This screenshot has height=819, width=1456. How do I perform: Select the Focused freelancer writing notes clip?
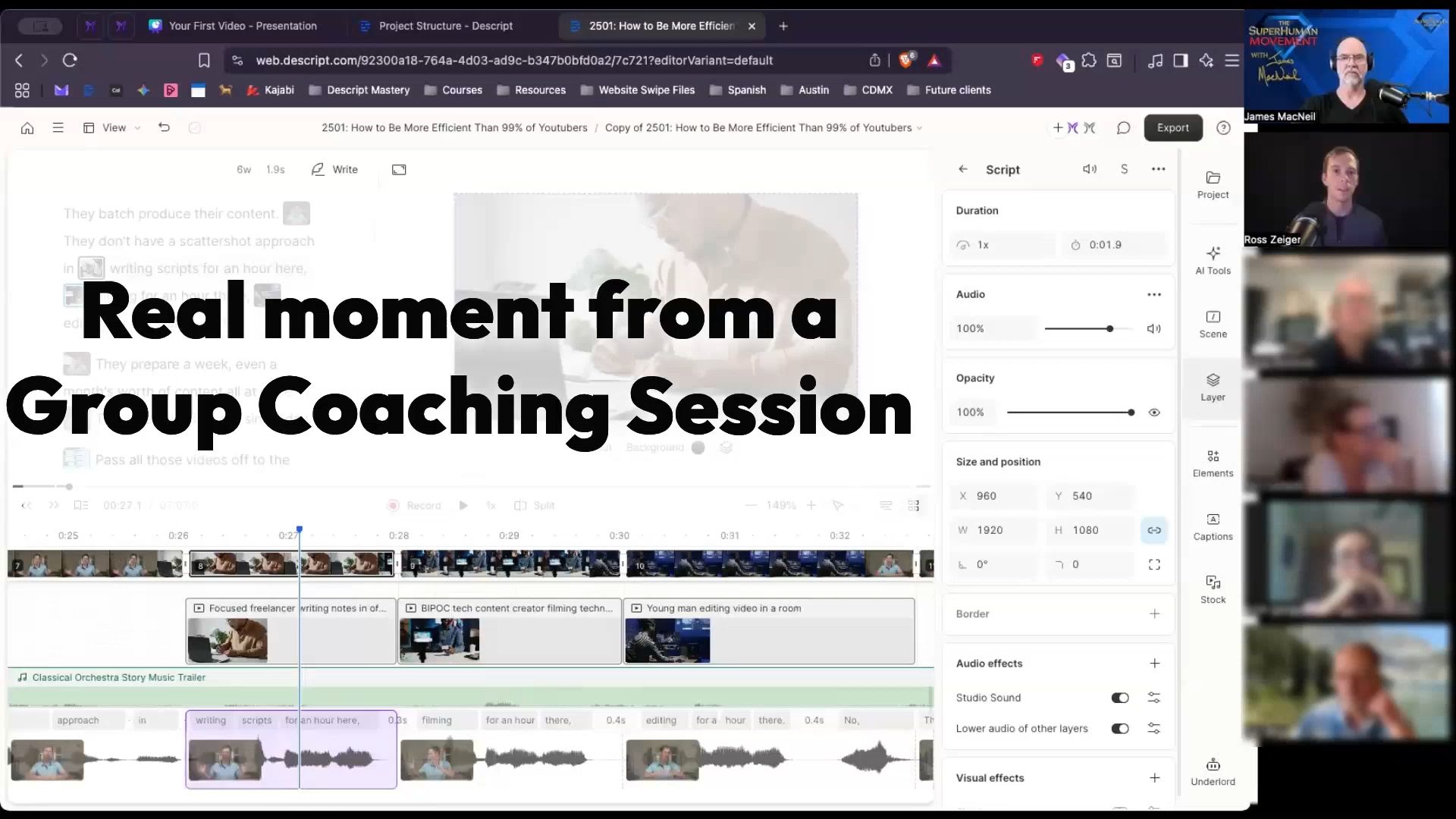(x=291, y=631)
